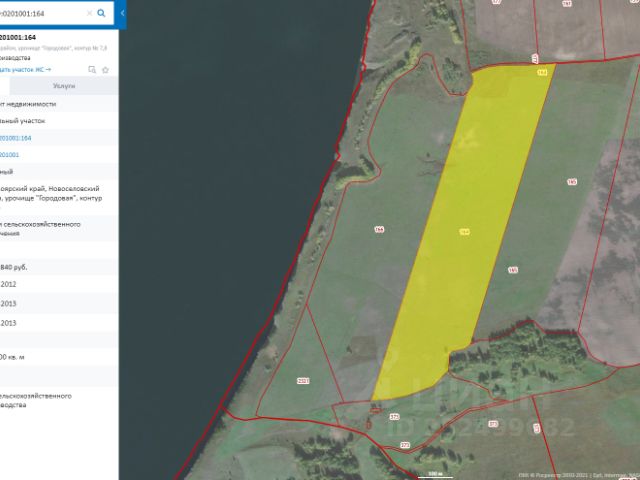Click the map label 2201 on parcel
Viewport: 640px width, 480px height.
tap(303, 381)
